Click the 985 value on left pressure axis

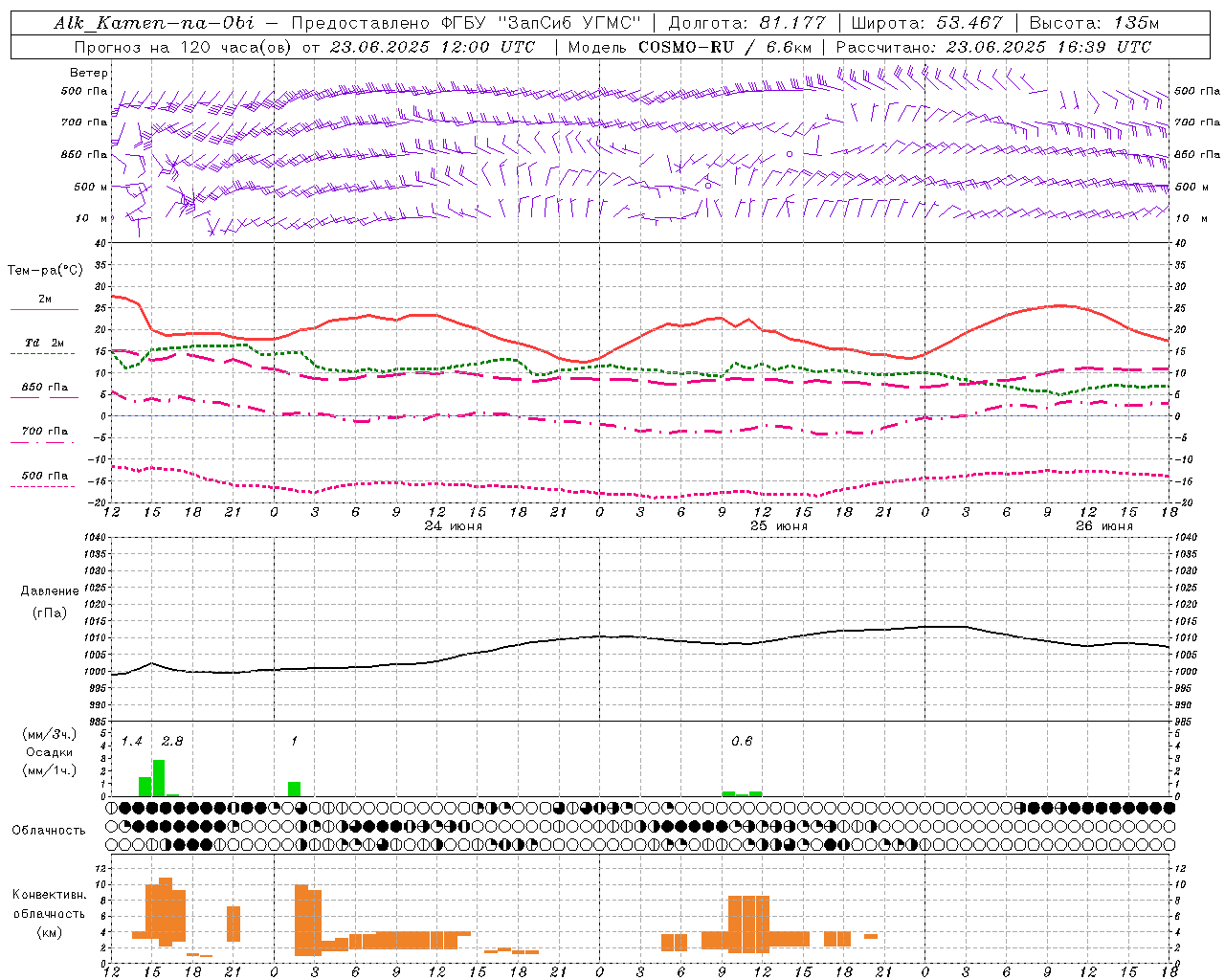click(x=98, y=722)
